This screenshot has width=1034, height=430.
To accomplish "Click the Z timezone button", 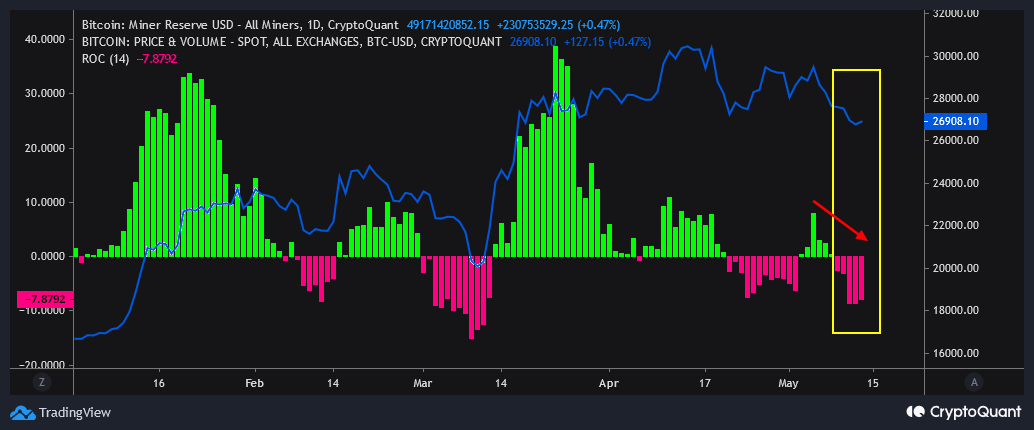I will [42, 381].
